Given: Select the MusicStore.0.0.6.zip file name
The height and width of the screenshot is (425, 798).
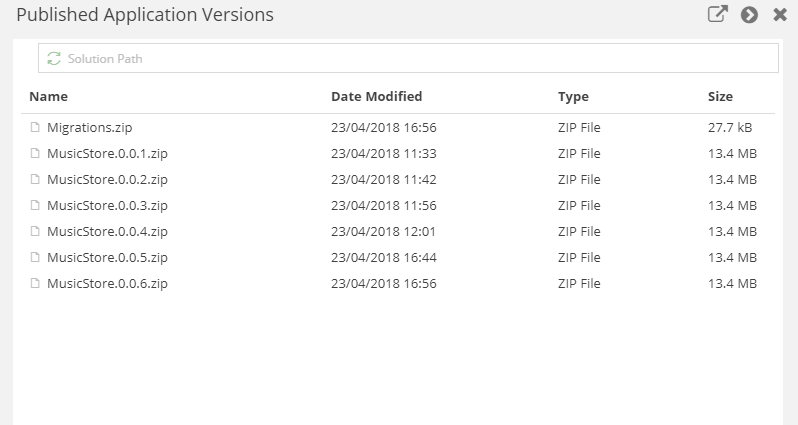Looking at the screenshot, I should click(x=107, y=284).
